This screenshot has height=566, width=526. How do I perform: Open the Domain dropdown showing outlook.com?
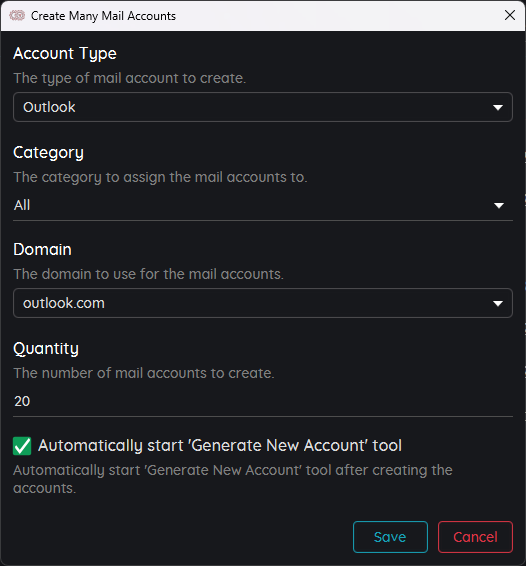(x=263, y=303)
